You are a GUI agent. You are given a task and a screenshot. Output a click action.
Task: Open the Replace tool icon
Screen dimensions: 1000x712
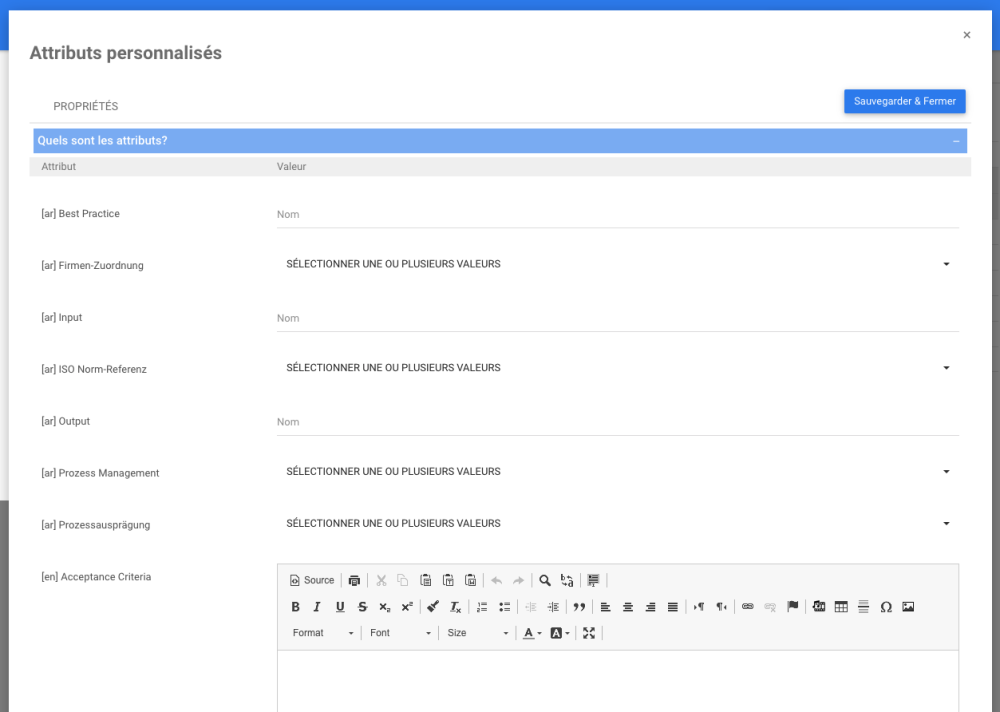567,580
